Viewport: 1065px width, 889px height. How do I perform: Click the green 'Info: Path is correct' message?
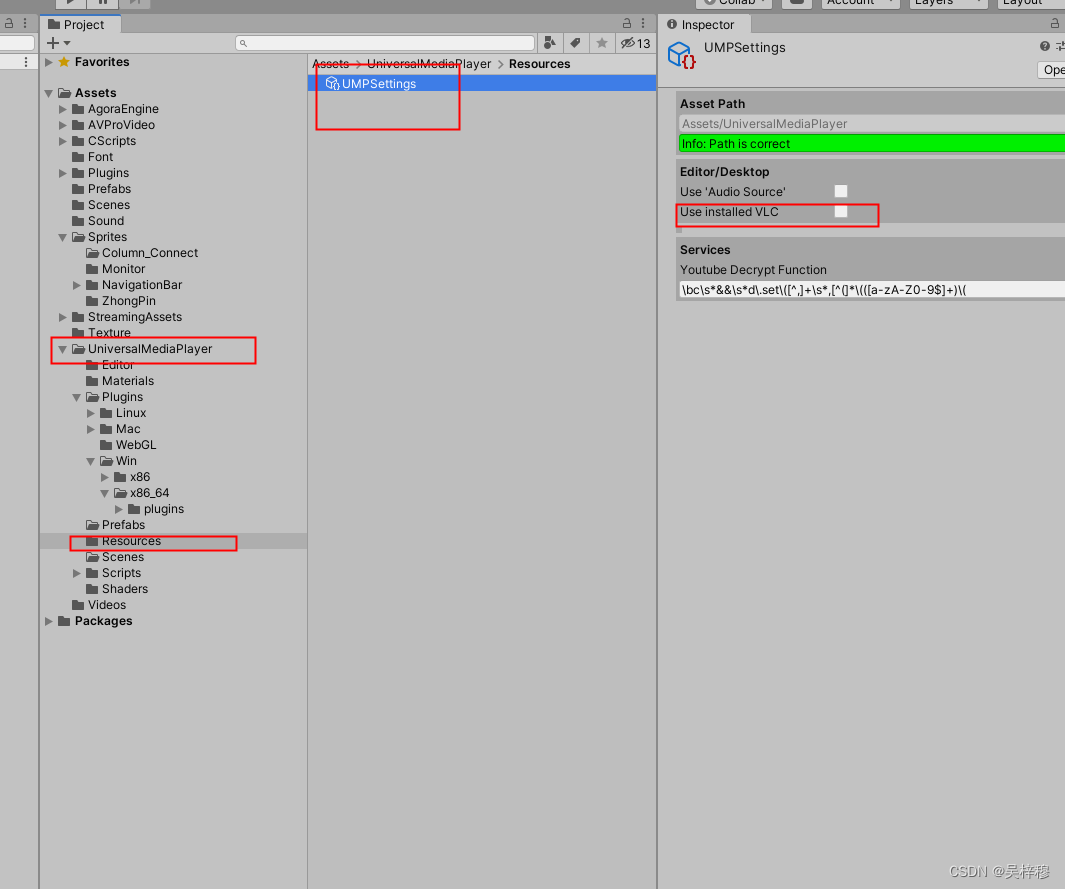(x=872, y=143)
